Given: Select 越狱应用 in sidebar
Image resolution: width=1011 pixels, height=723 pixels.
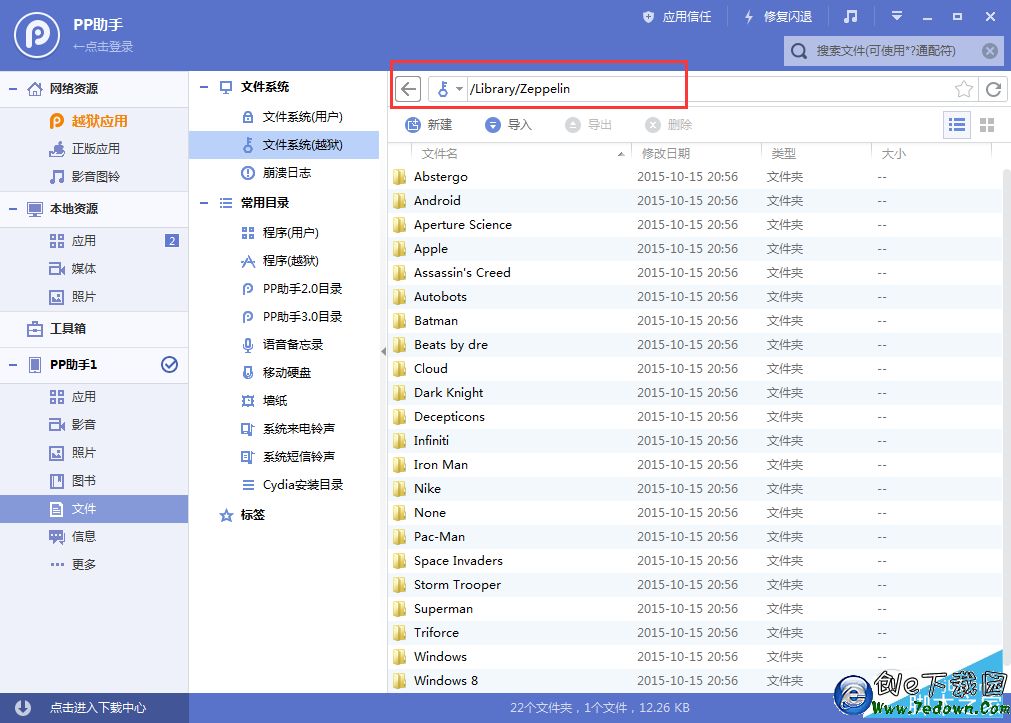Looking at the screenshot, I should pyautogui.click(x=94, y=121).
